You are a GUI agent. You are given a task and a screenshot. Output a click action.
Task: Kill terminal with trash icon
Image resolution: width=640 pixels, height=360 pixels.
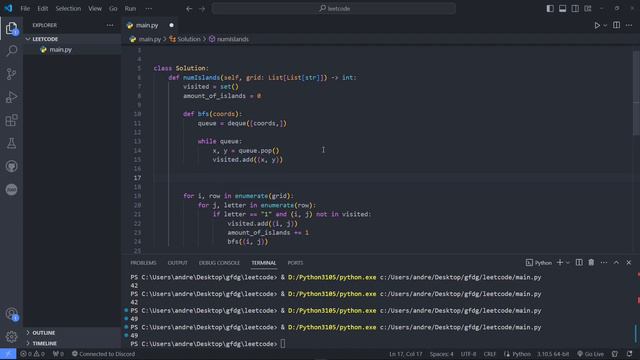tap(591, 262)
